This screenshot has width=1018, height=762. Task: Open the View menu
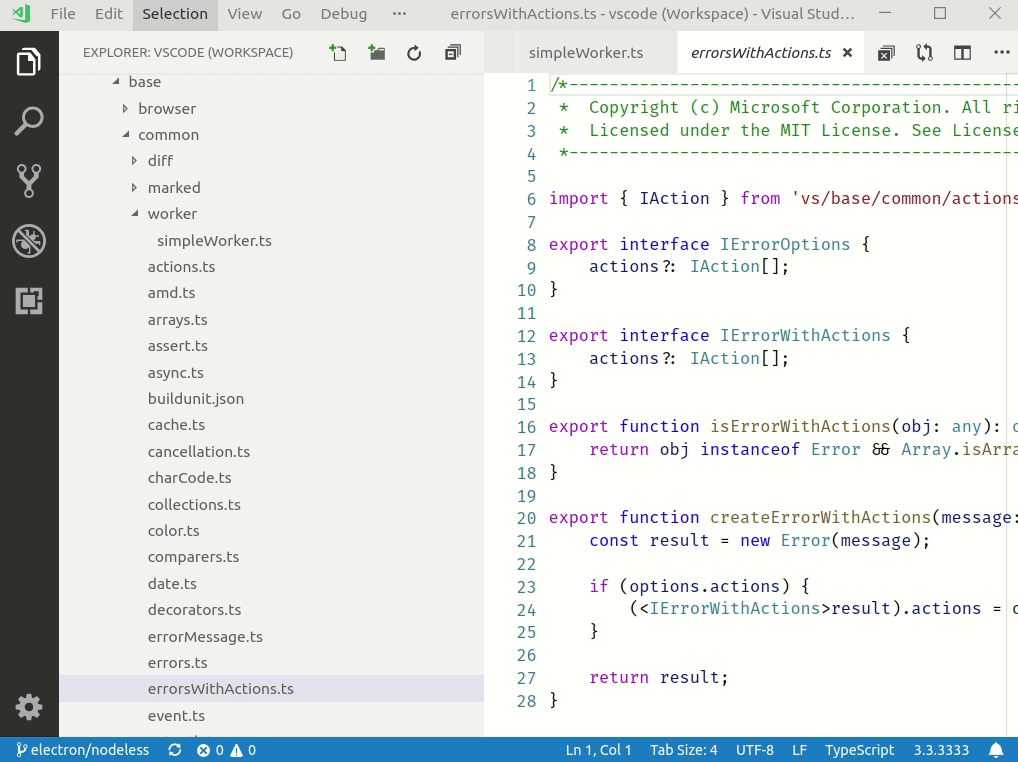pos(245,14)
